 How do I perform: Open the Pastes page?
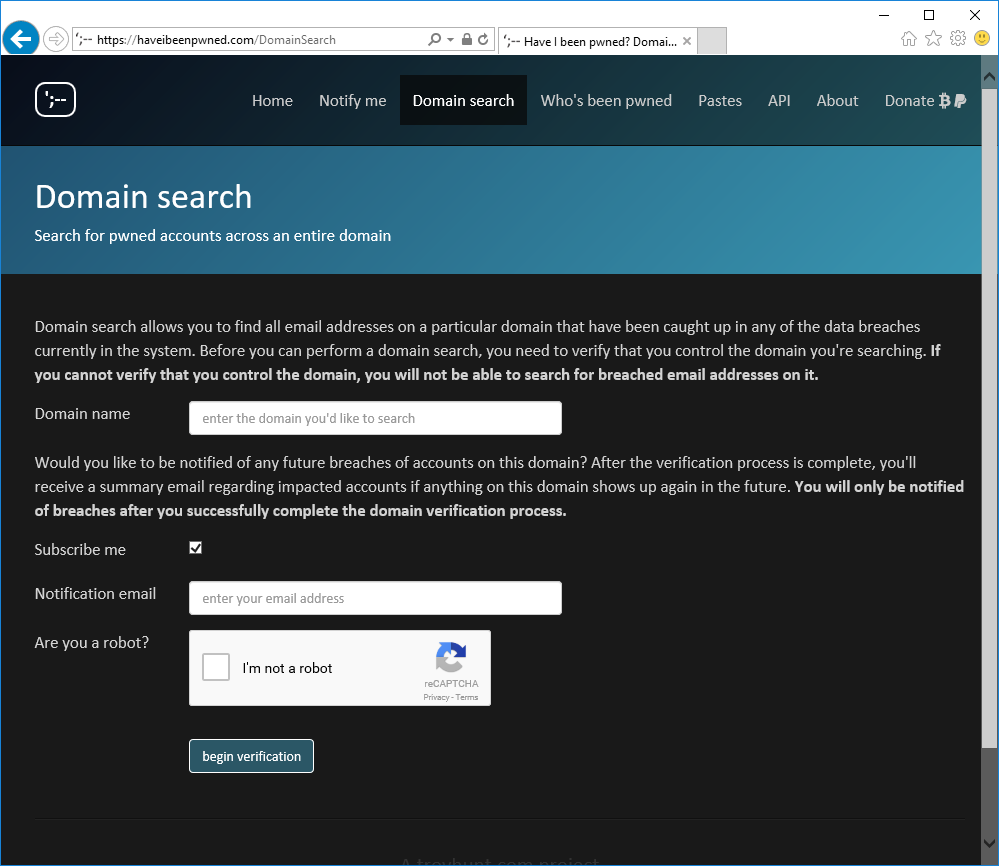click(720, 101)
